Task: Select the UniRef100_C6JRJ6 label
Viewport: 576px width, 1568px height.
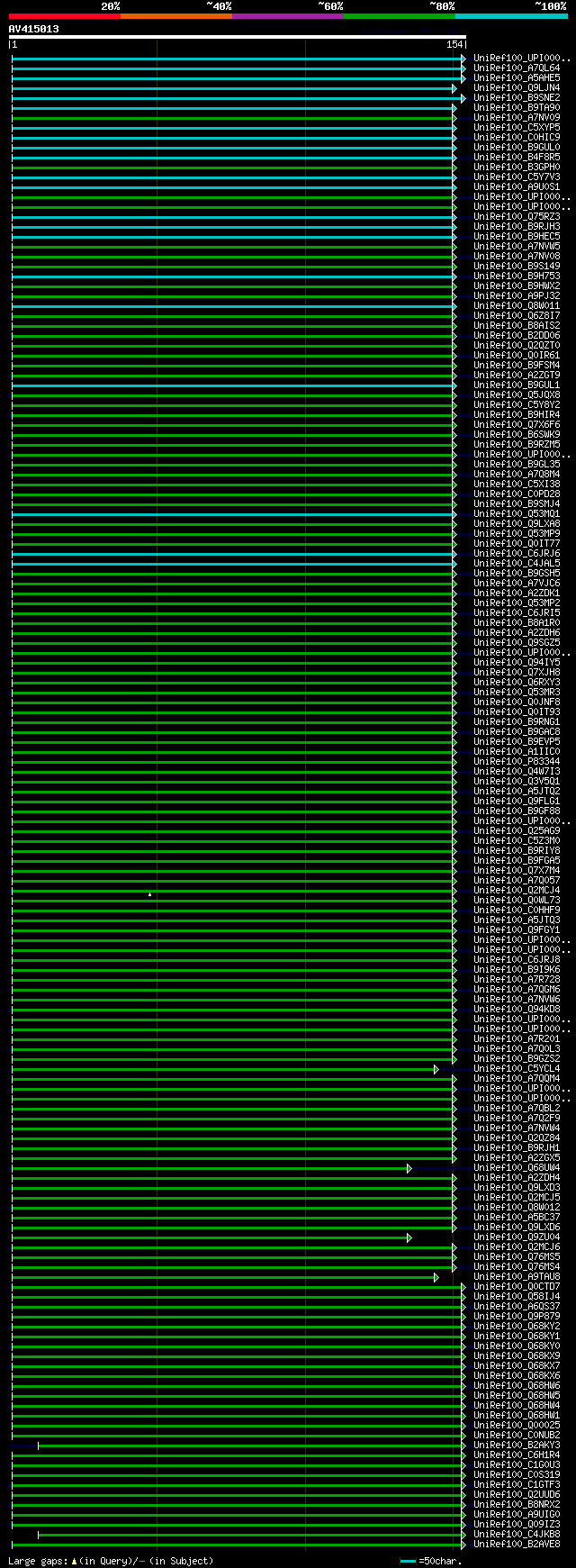Action: [517, 554]
